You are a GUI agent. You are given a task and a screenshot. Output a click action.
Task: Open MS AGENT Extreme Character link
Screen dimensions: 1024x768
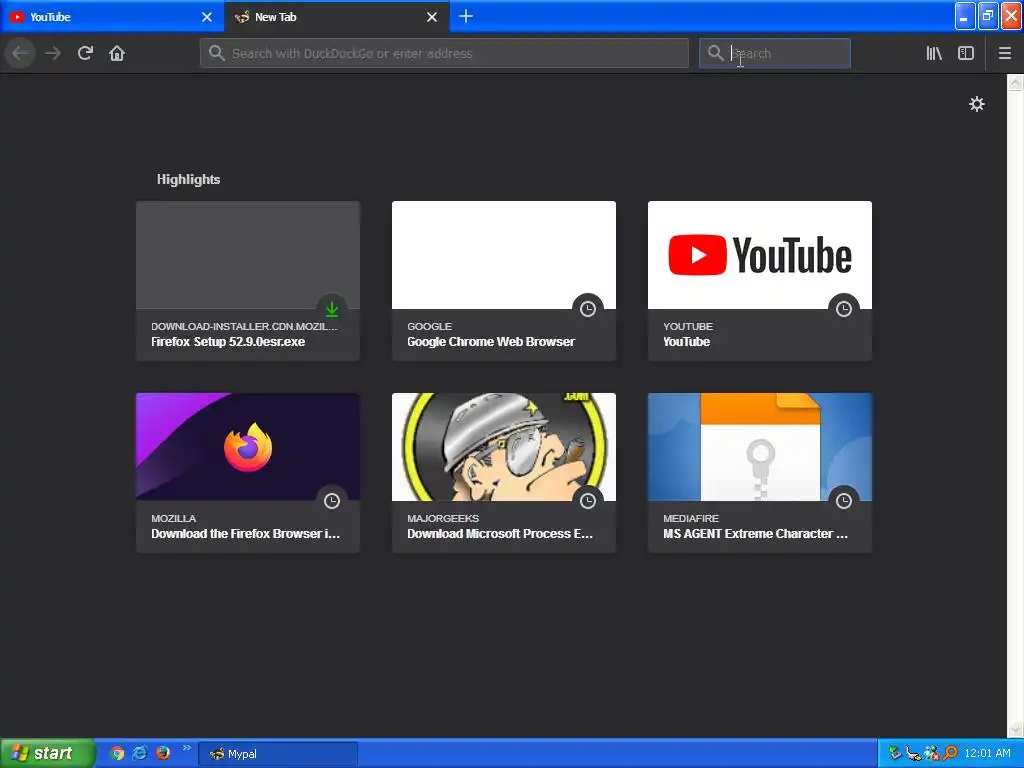(x=756, y=534)
